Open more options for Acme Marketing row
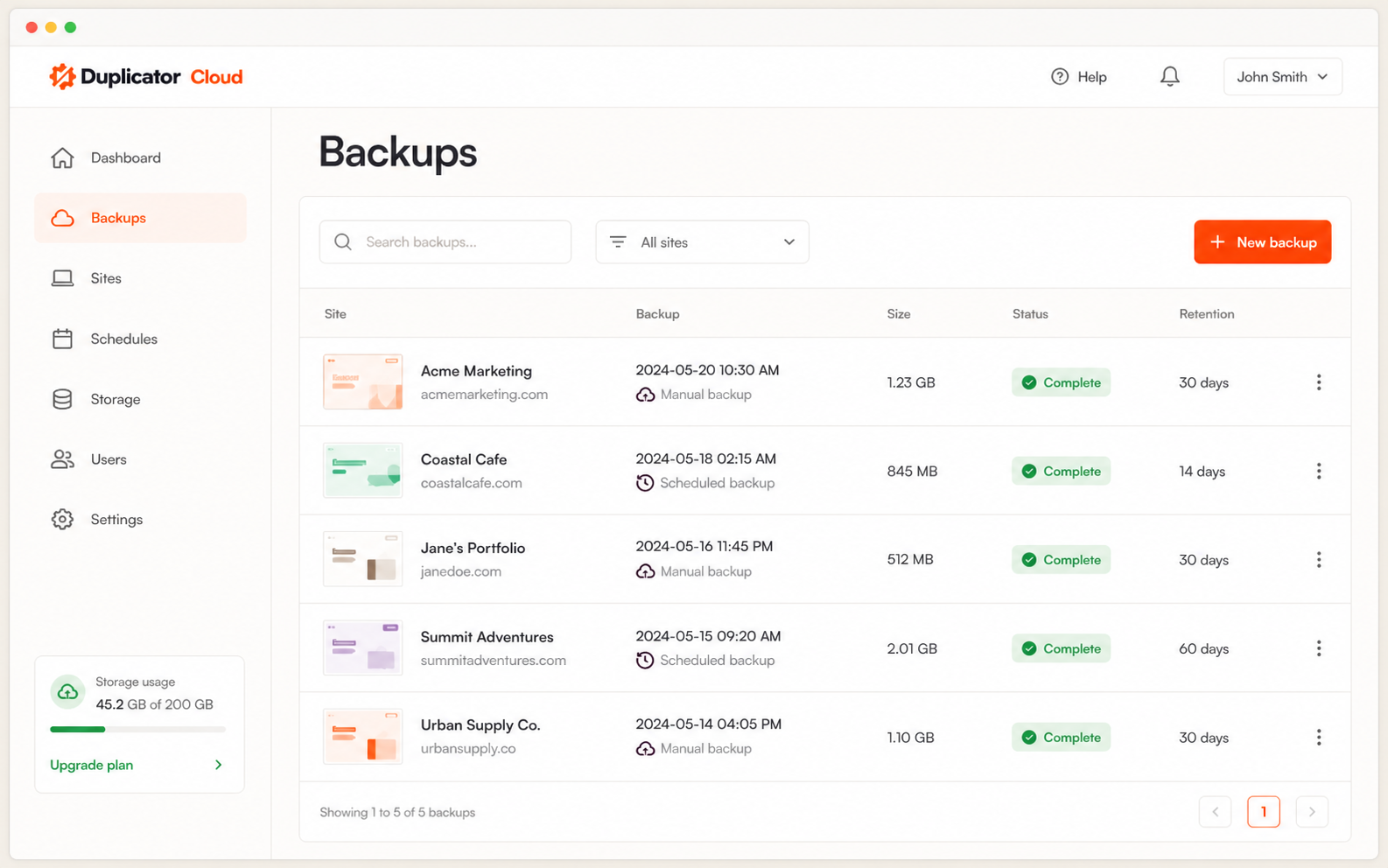This screenshot has height=868, width=1388. pos(1318,382)
